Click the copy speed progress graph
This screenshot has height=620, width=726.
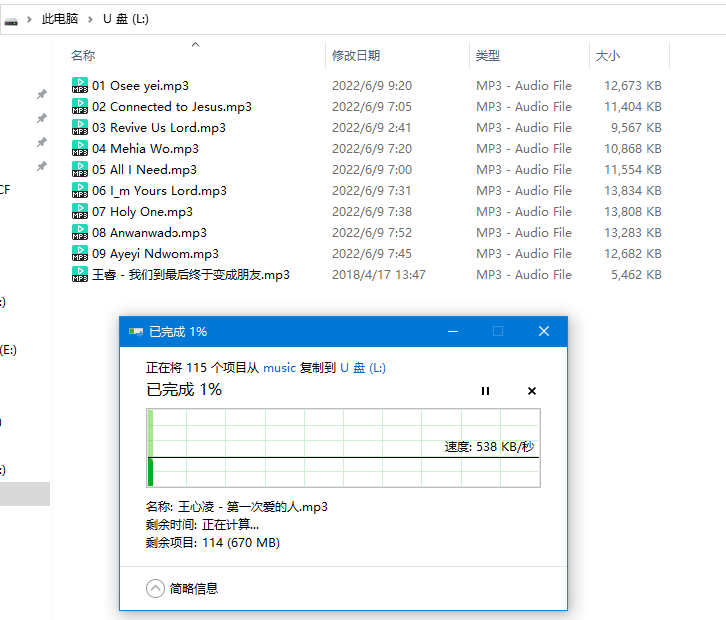coord(343,448)
